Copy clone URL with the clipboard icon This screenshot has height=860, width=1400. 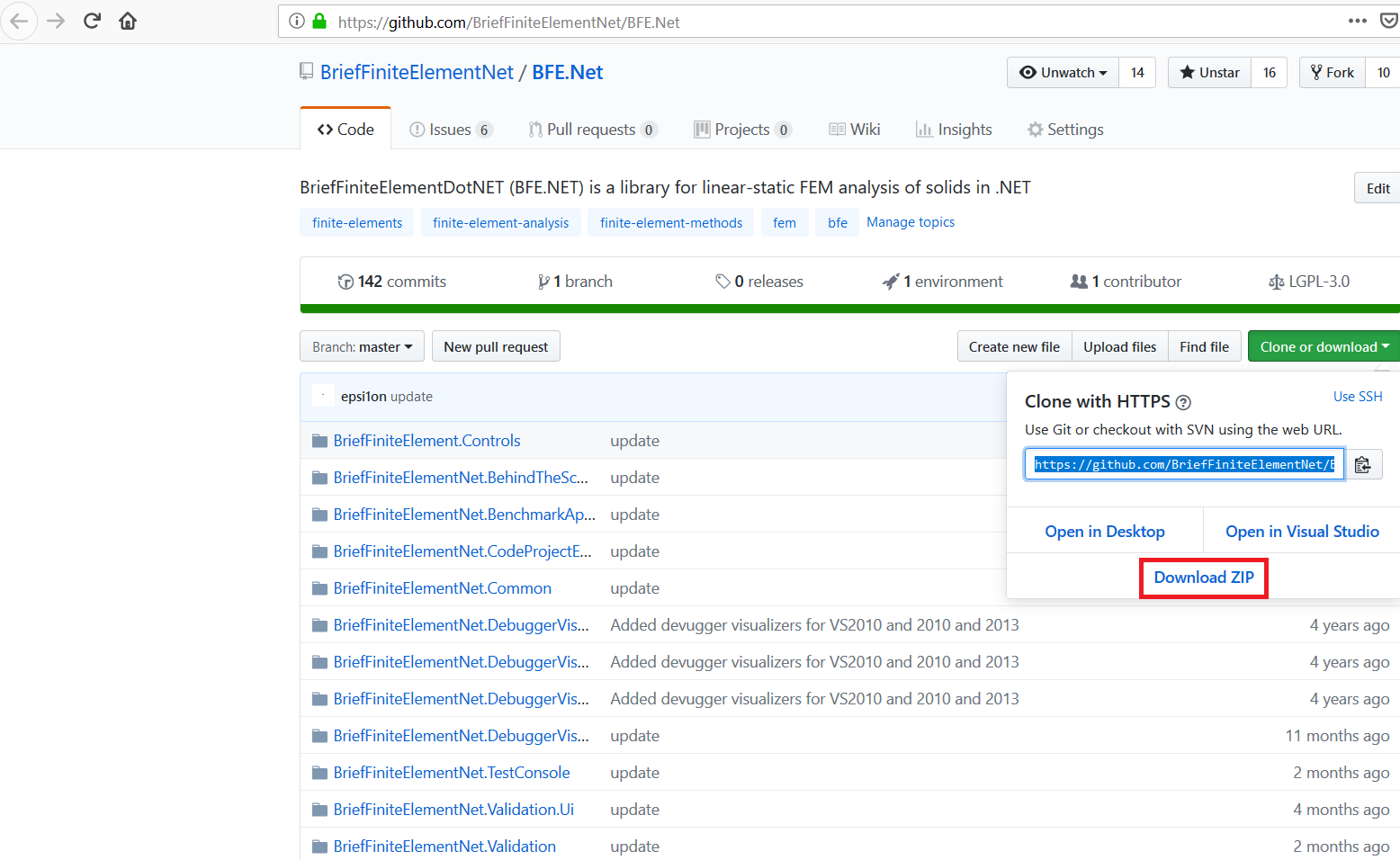[x=1363, y=464]
